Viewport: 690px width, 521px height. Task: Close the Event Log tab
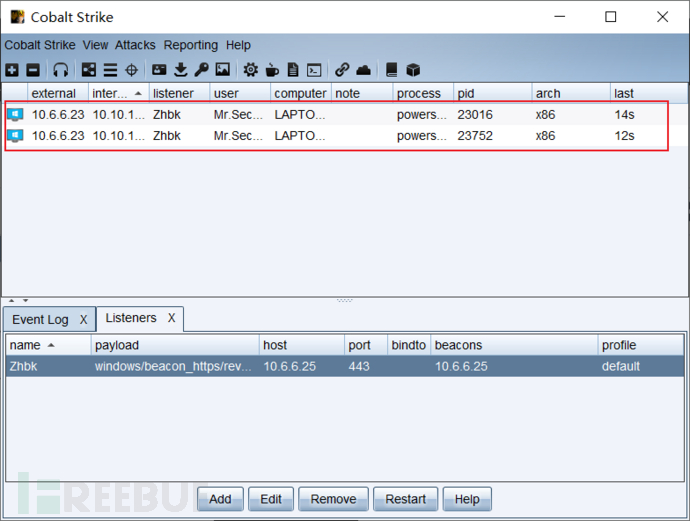(x=84, y=319)
